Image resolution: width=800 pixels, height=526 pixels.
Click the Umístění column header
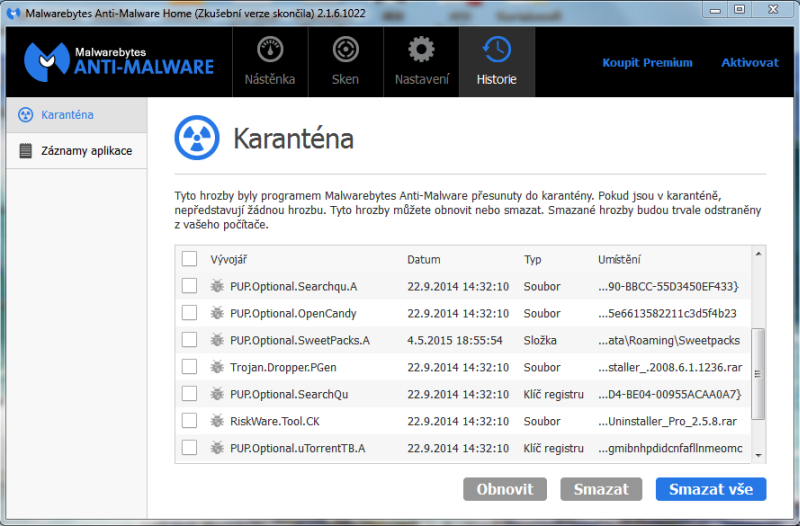point(619,260)
